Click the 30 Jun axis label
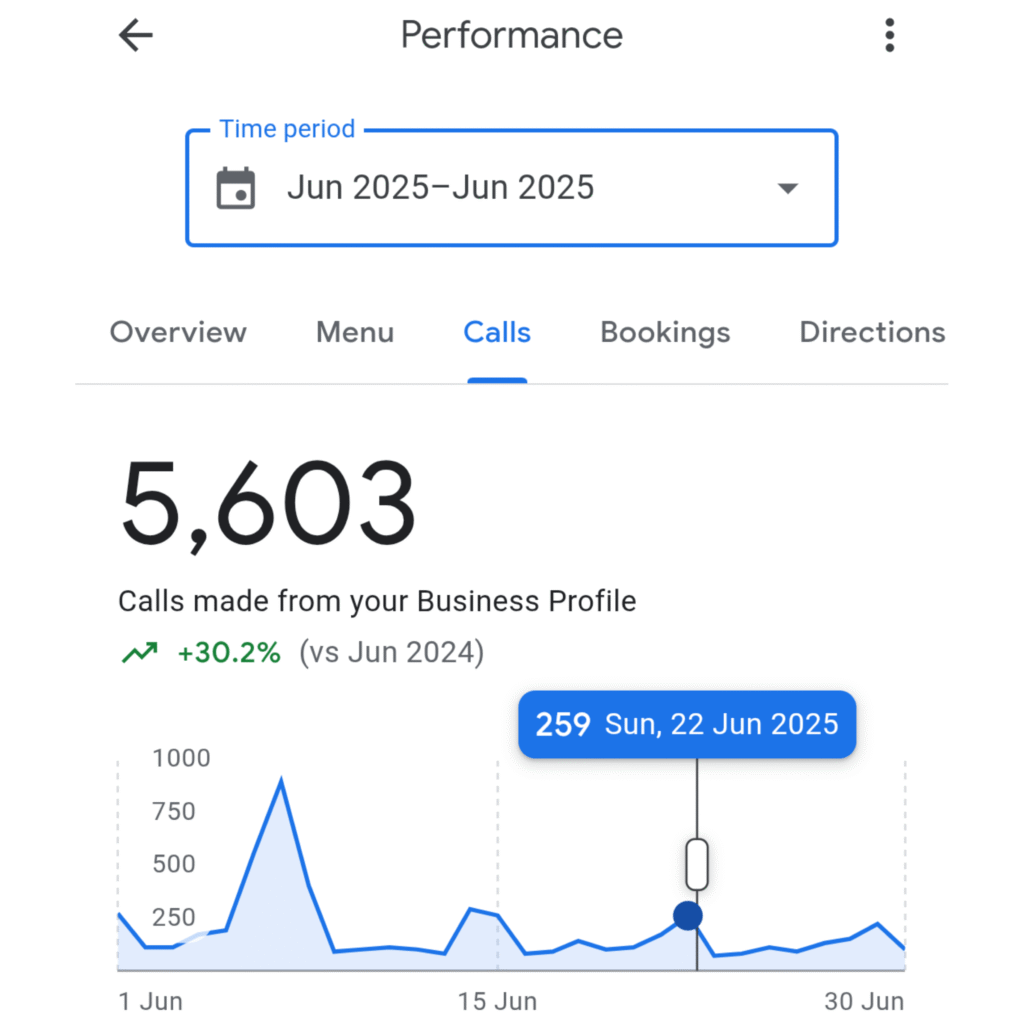Viewport: 1024px width, 1024px height. pos(864,1001)
